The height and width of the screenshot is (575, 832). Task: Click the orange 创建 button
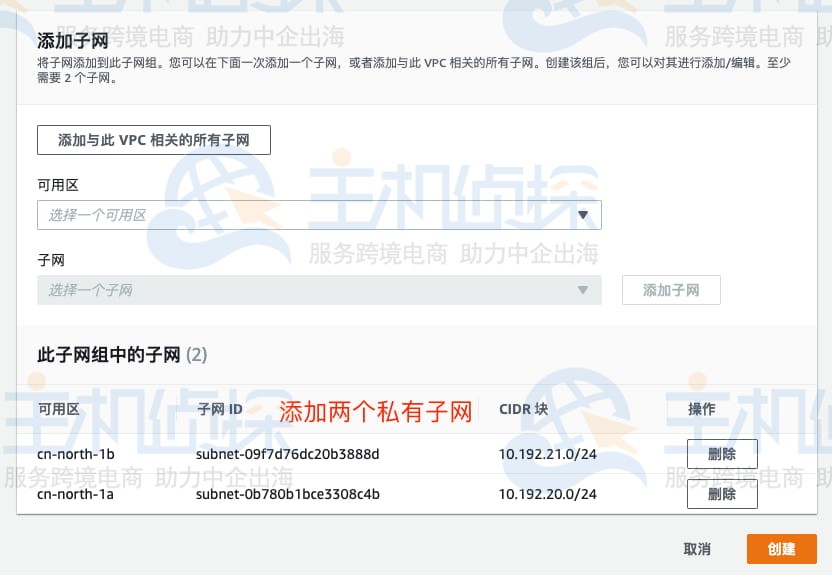pos(781,549)
